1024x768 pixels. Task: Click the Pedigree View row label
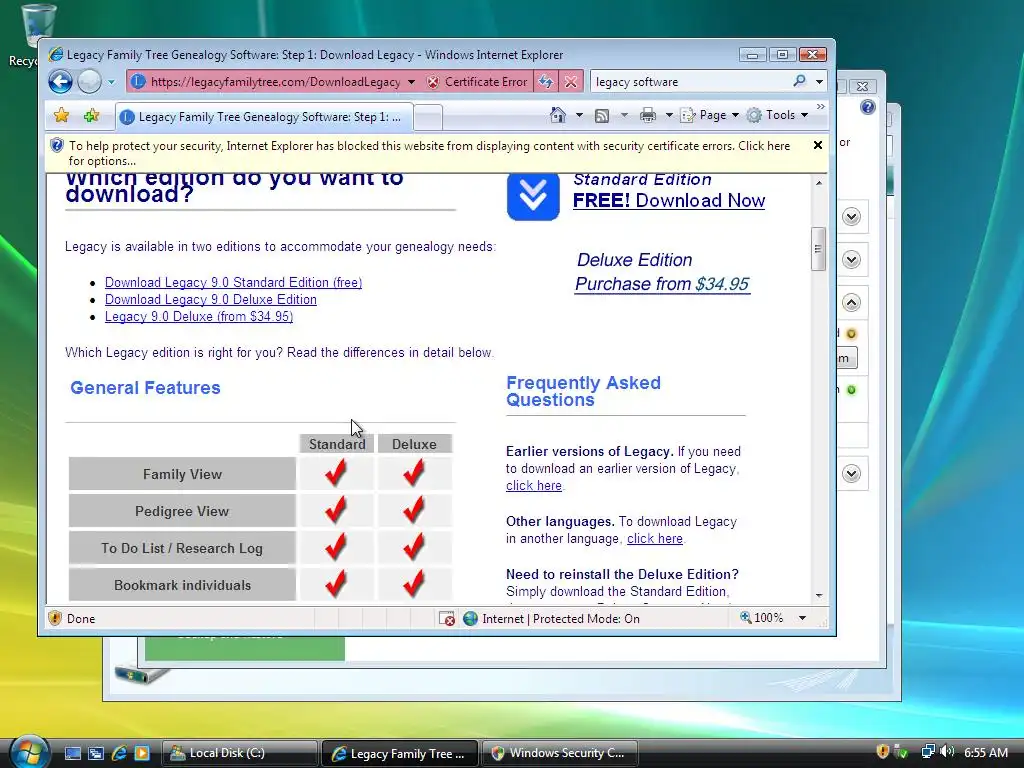tap(182, 511)
